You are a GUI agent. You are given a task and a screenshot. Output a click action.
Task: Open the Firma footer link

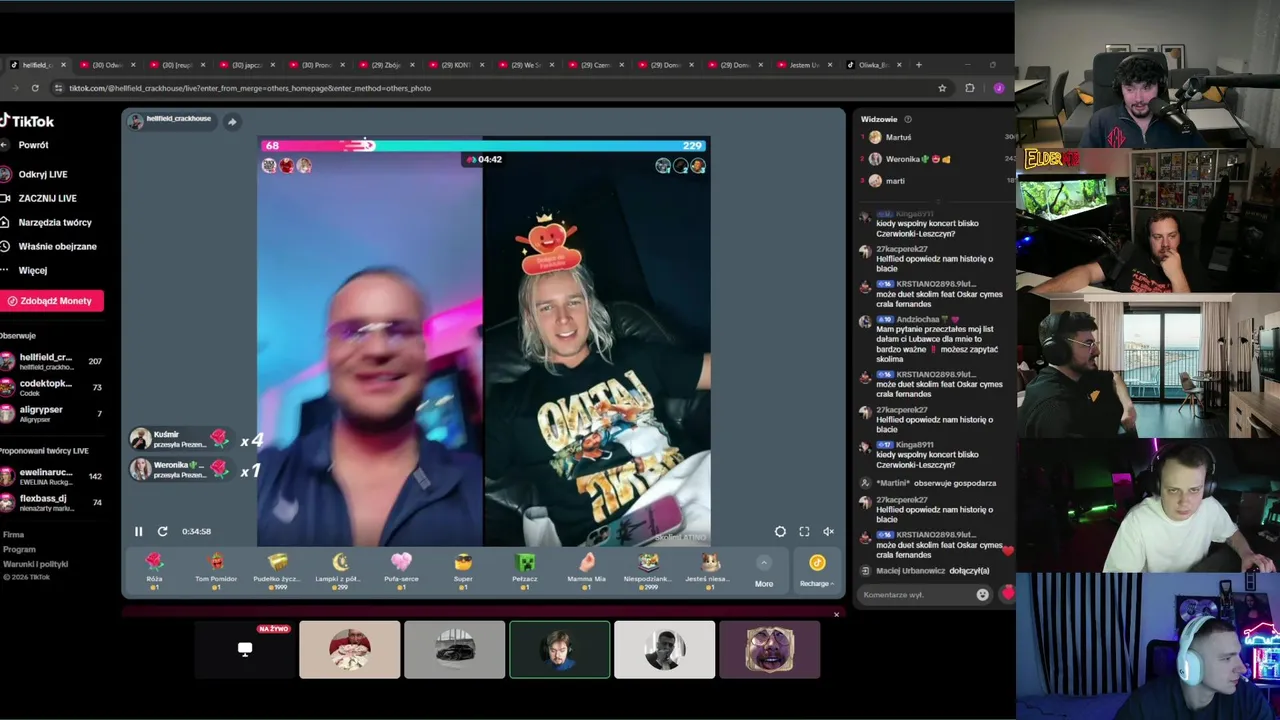tap(13, 535)
